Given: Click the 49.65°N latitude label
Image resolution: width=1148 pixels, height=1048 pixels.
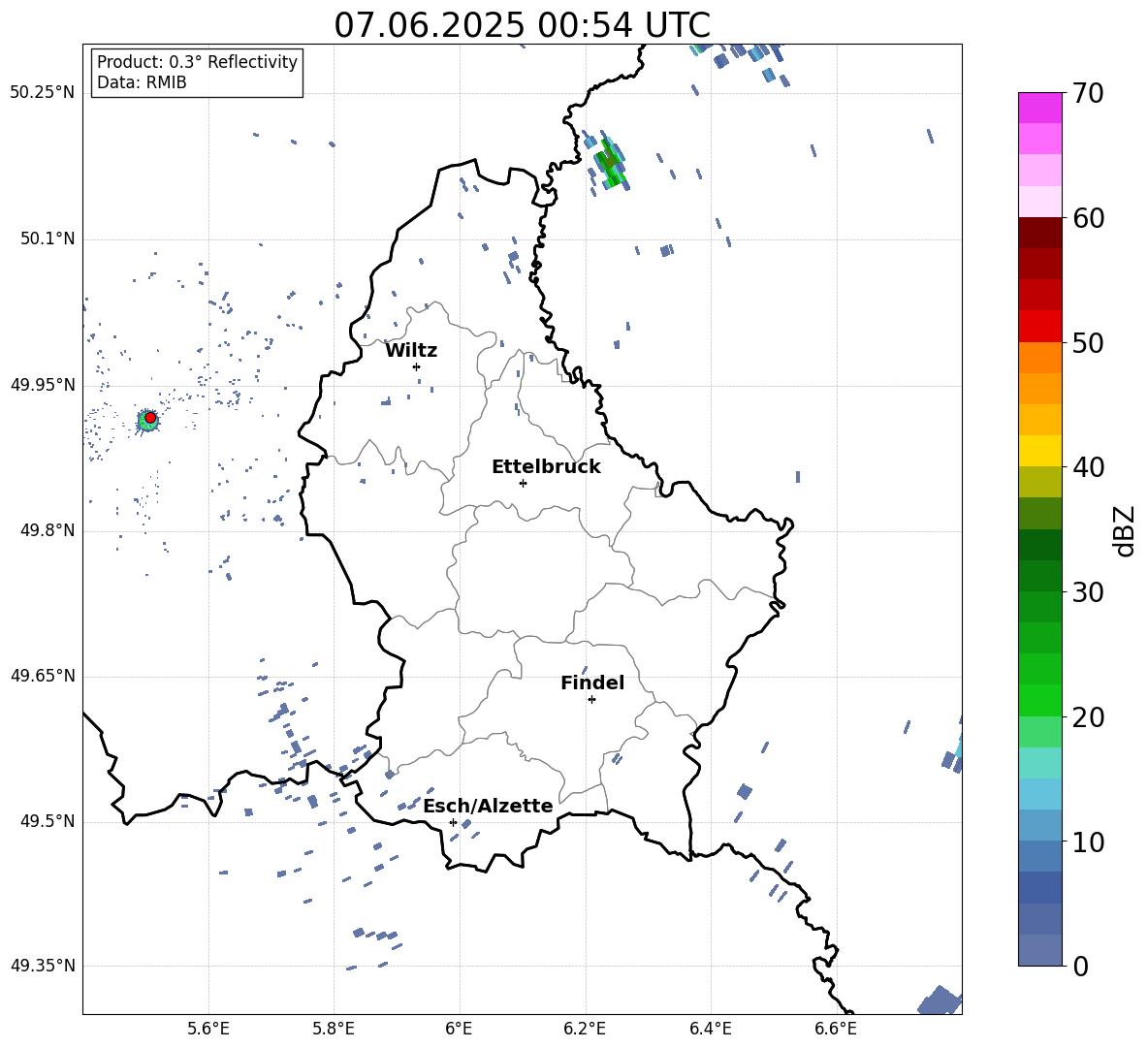Looking at the screenshot, I should click(43, 676).
